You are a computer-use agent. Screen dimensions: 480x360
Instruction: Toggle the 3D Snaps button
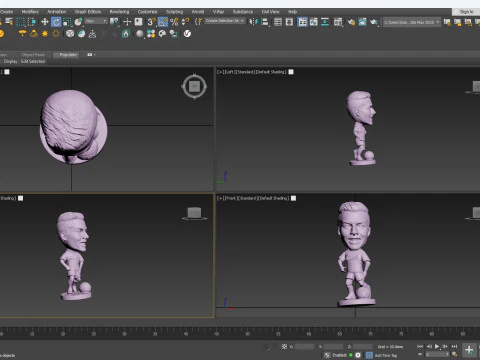click(x=151, y=22)
